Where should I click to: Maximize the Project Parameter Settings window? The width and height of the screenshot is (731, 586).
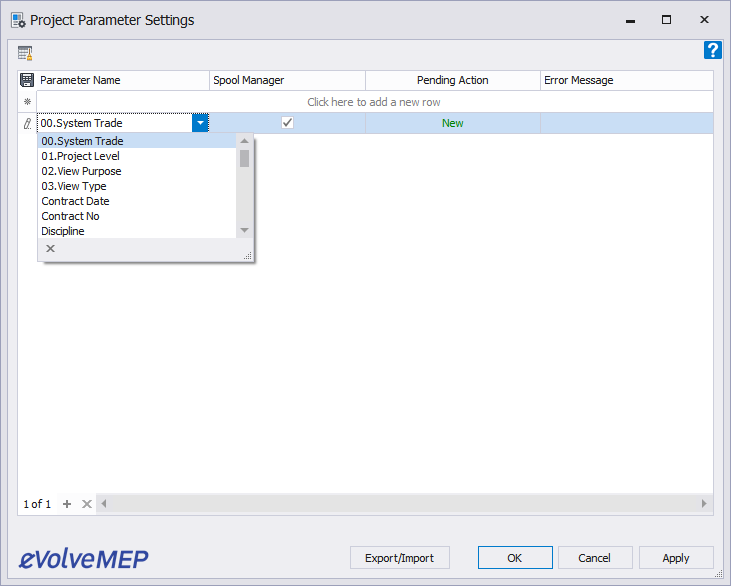point(667,20)
